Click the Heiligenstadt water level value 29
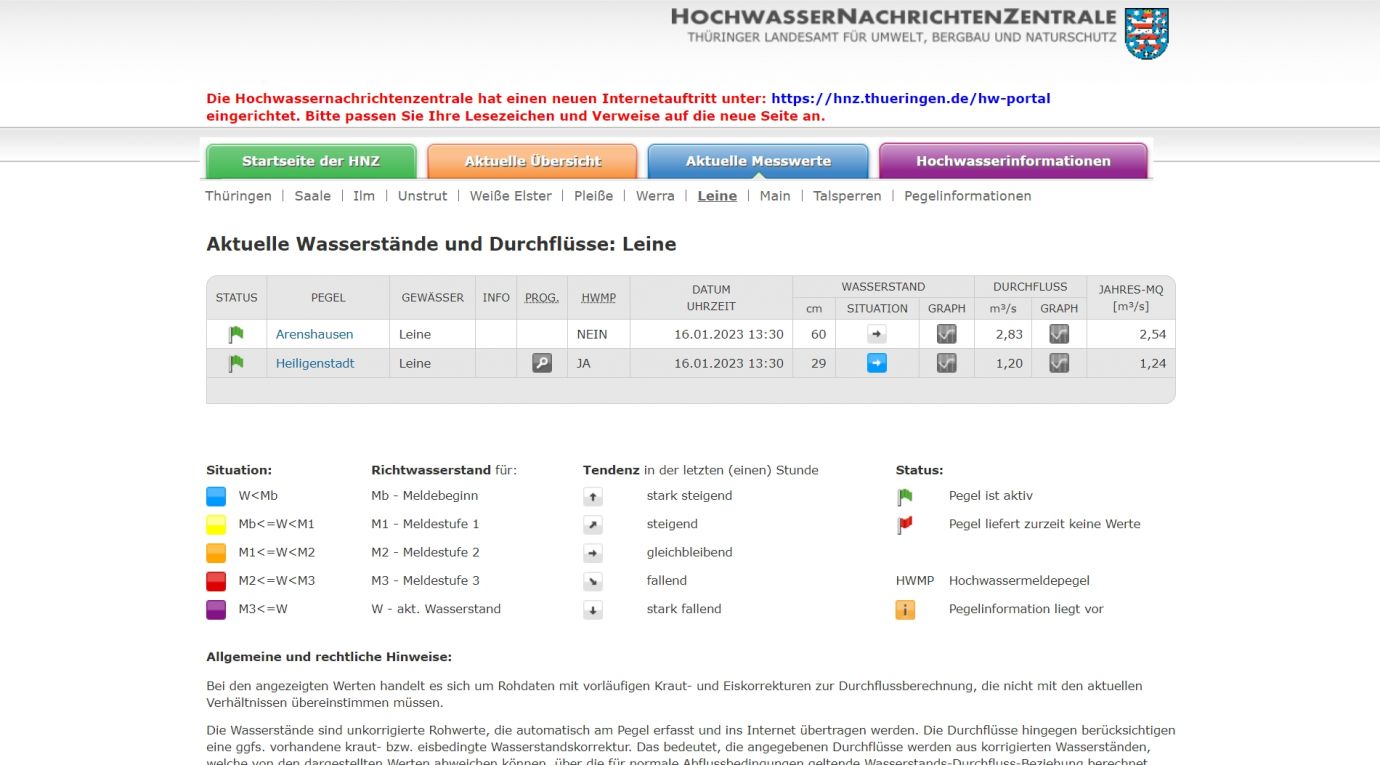This screenshot has width=1380, height=765. pyautogui.click(x=819, y=363)
